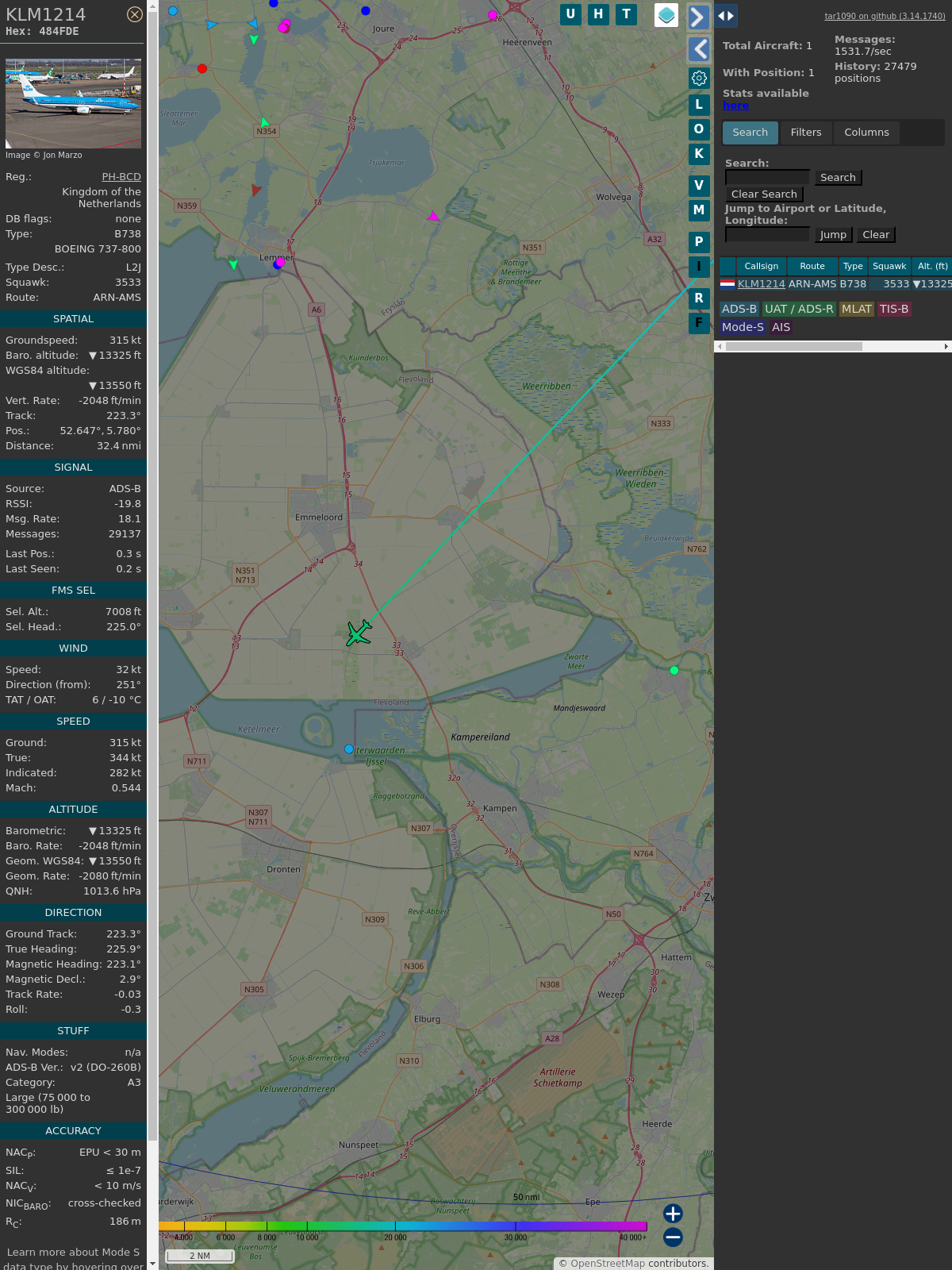Toggle the UAT / ADS-R source legend

799,310
